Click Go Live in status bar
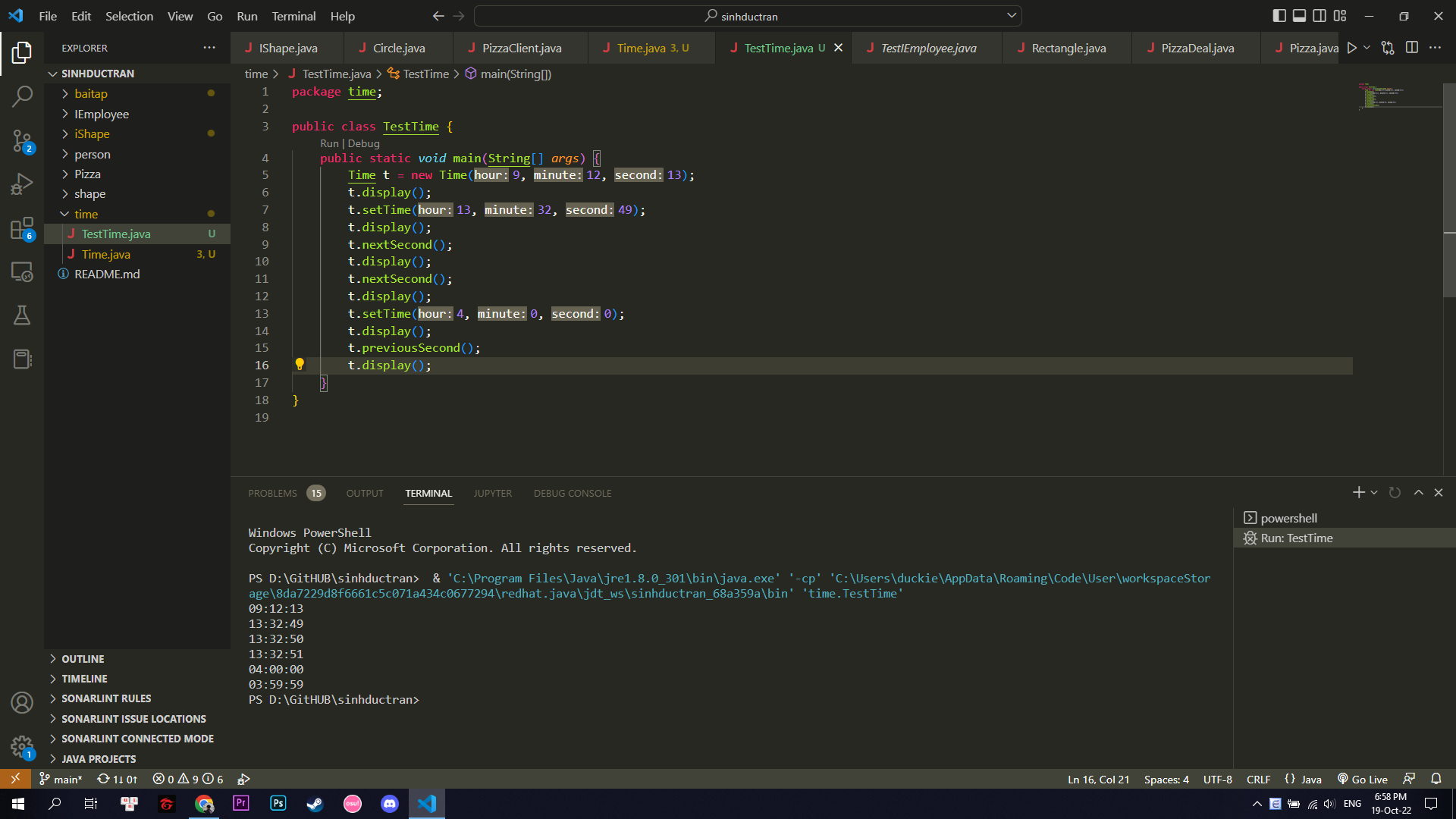1456x819 pixels. click(x=1363, y=779)
